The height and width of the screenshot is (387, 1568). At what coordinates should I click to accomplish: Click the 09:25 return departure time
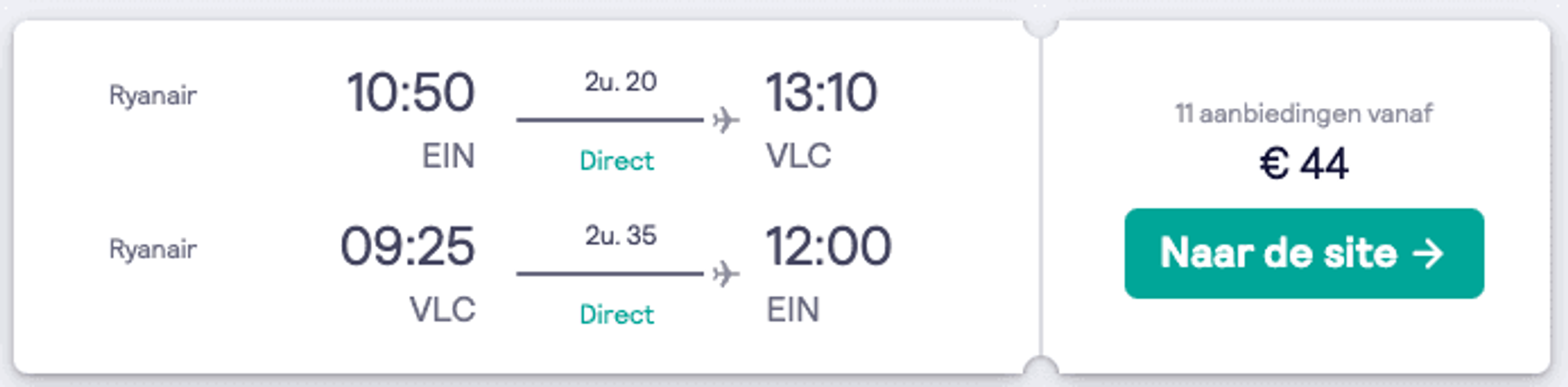(407, 247)
